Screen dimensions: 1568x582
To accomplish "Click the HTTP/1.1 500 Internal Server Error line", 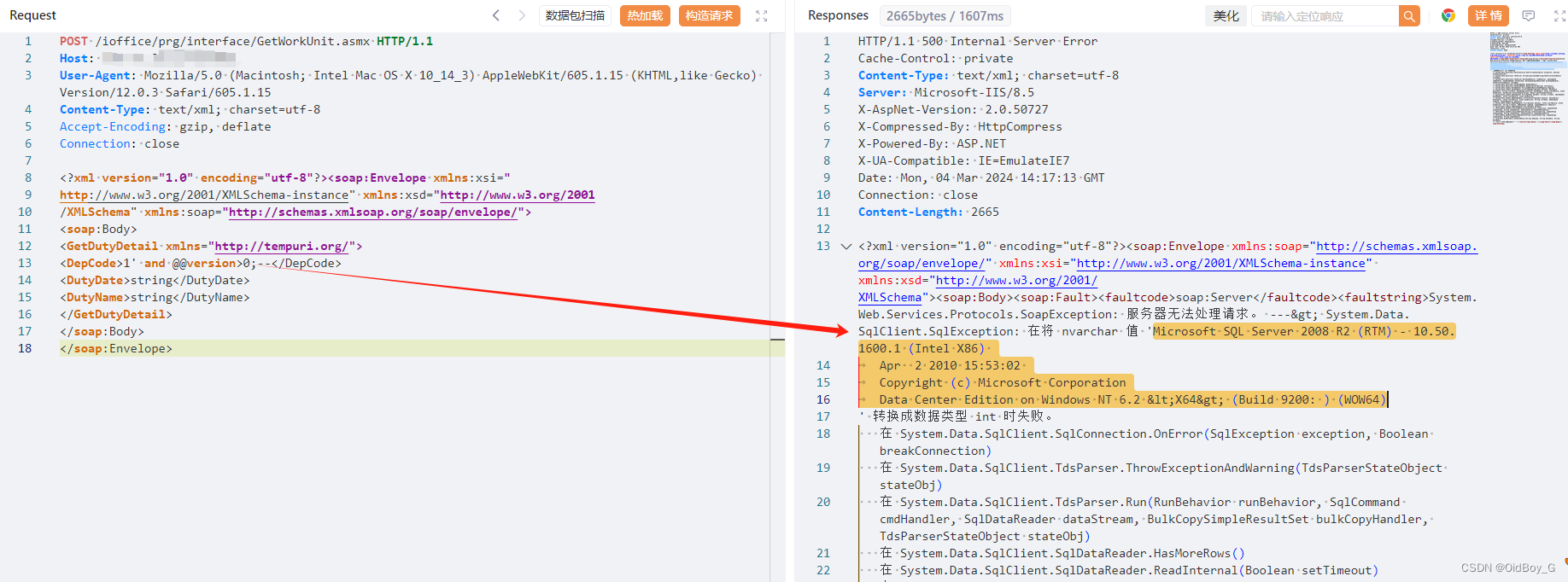I will 978,41.
